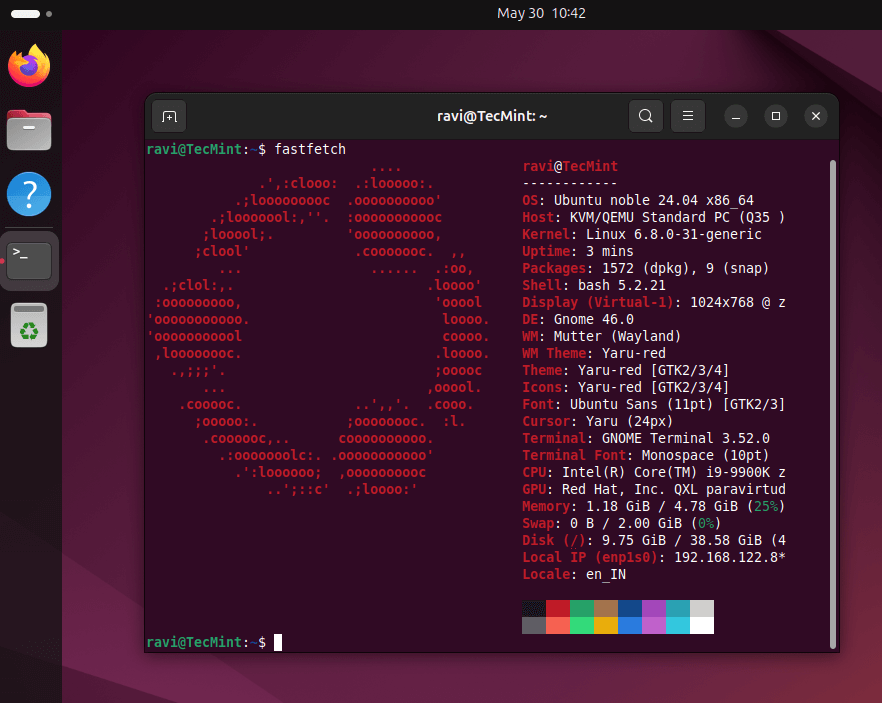Open the Help question mark app

pos(29,194)
